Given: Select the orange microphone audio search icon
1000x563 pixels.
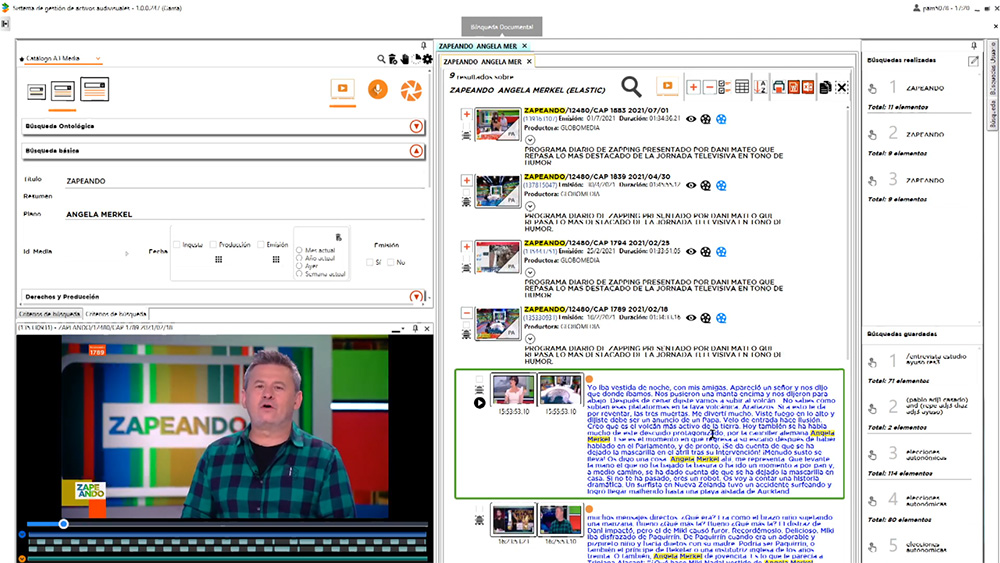Looking at the screenshot, I should coord(378,89).
